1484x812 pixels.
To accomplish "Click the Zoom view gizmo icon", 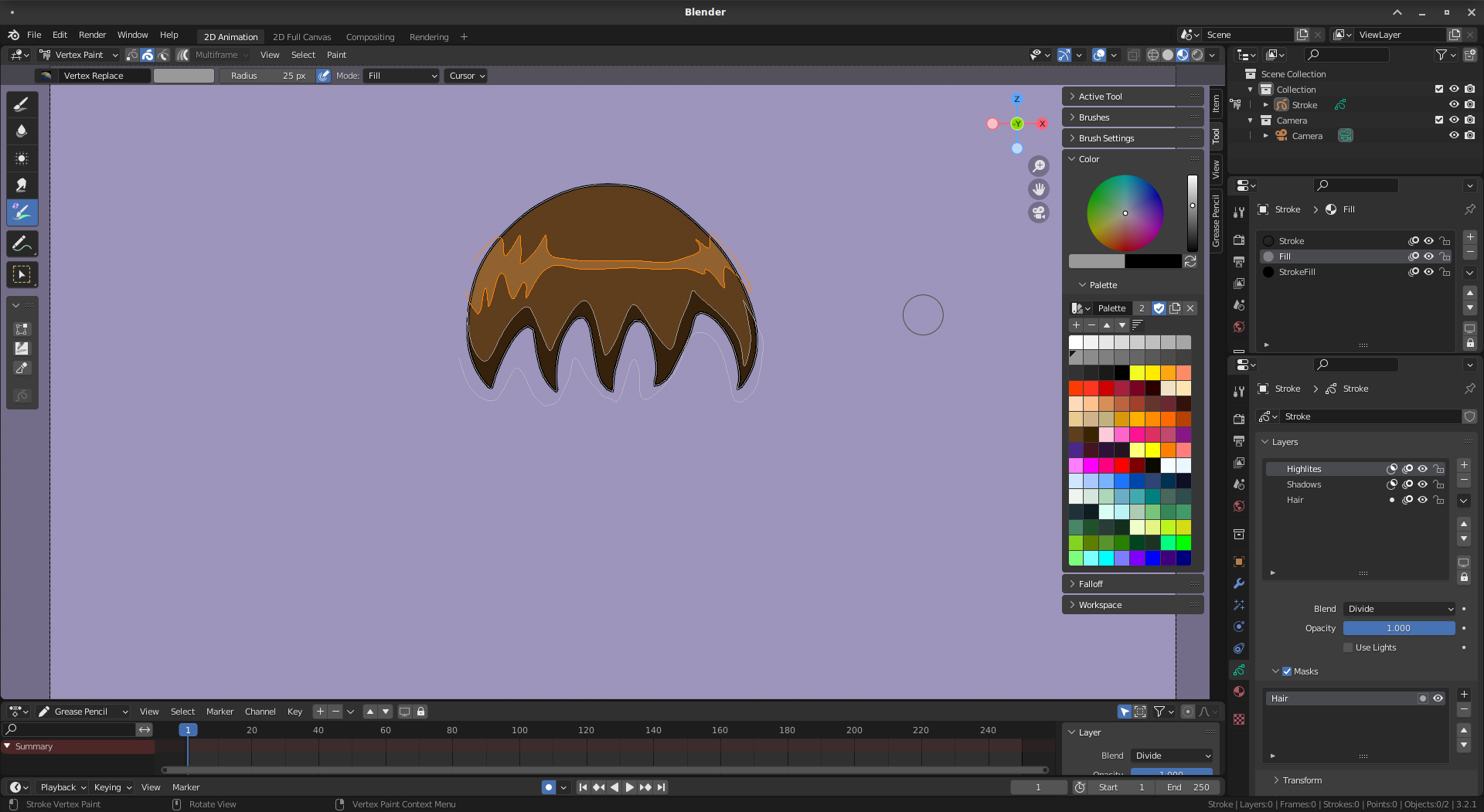I will pyautogui.click(x=1039, y=166).
